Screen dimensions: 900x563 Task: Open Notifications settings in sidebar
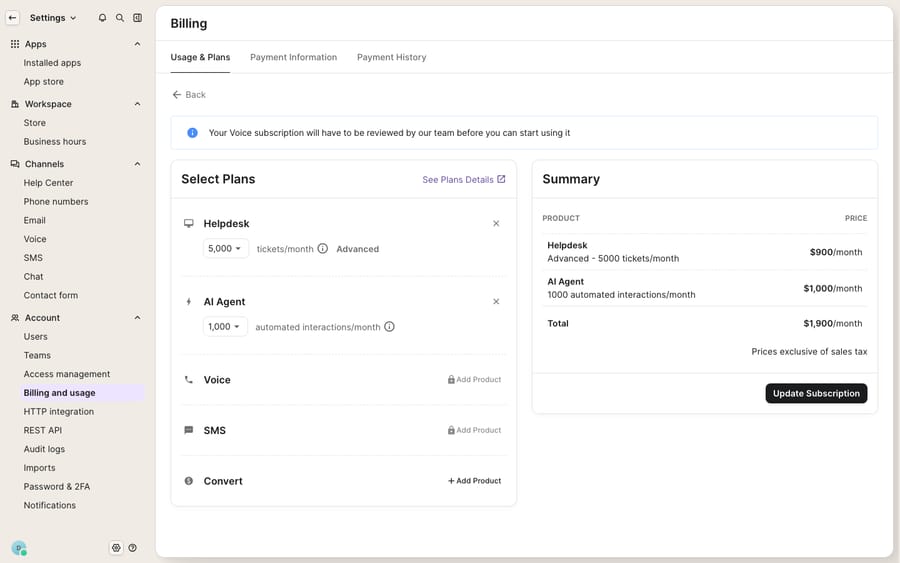[49, 505]
